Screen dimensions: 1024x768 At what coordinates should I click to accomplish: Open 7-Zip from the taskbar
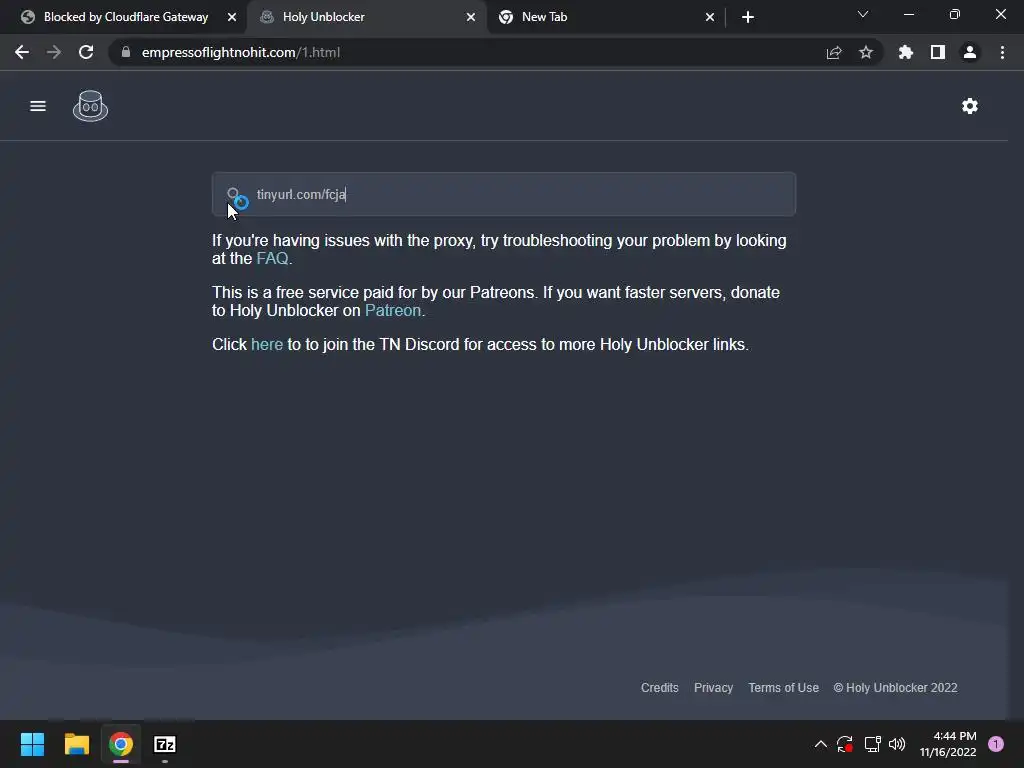165,744
